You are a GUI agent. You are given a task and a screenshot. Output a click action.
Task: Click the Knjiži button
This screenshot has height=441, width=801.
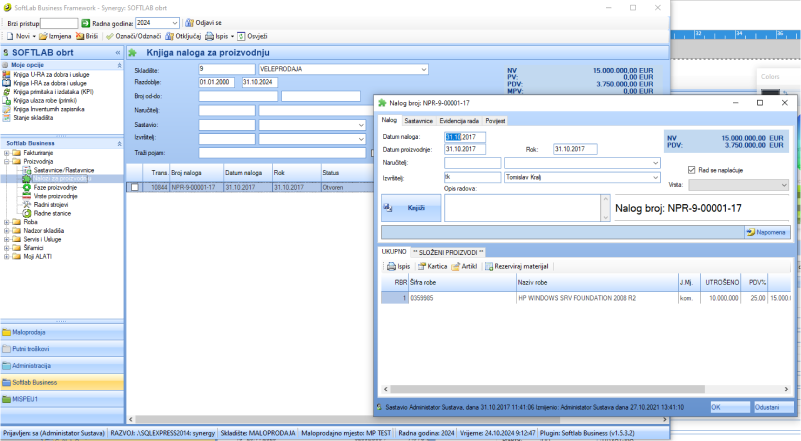point(411,207)
